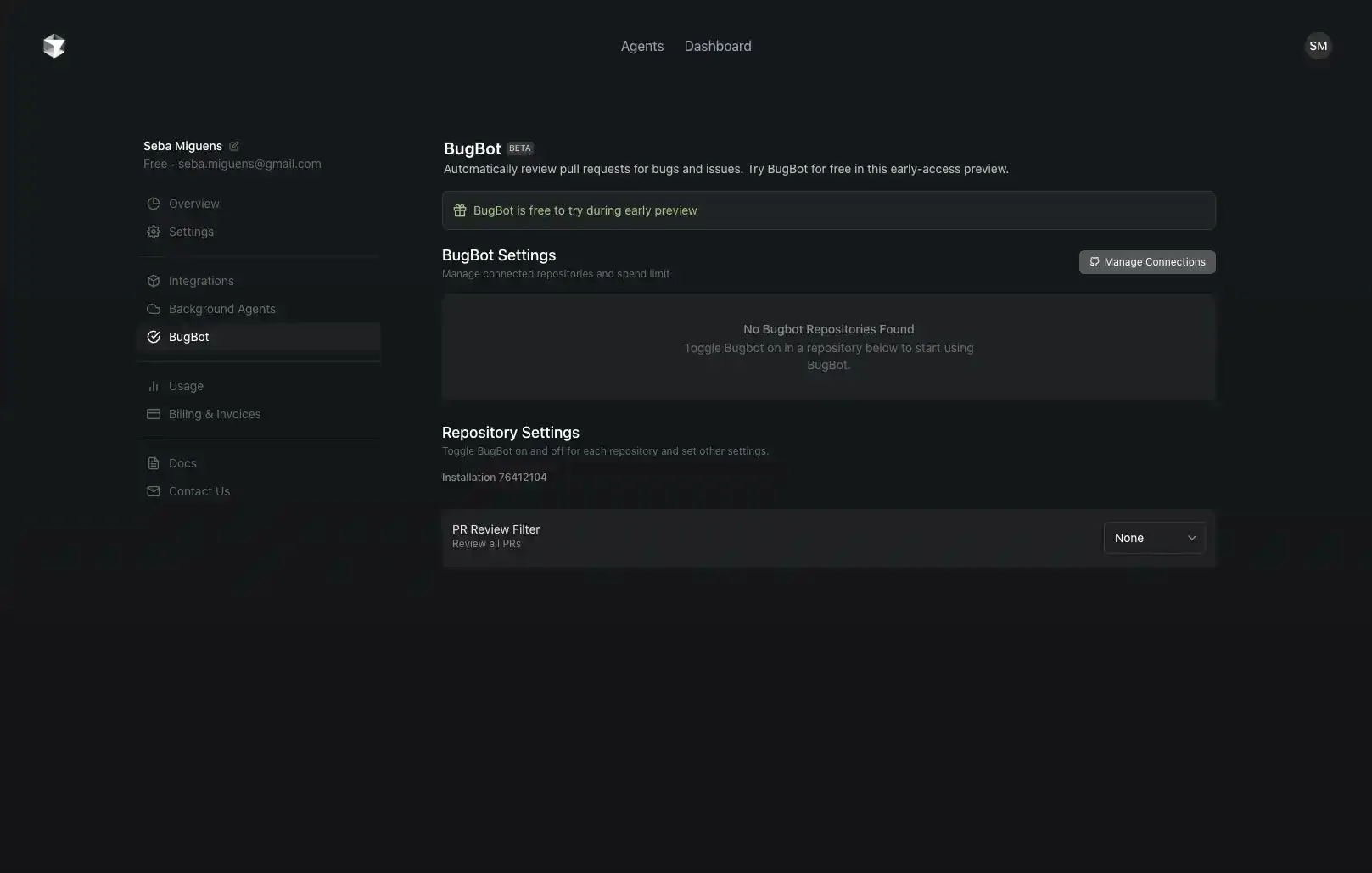
Task: Click the gift icon in the preview banner
Action: [x=460, y=210]
